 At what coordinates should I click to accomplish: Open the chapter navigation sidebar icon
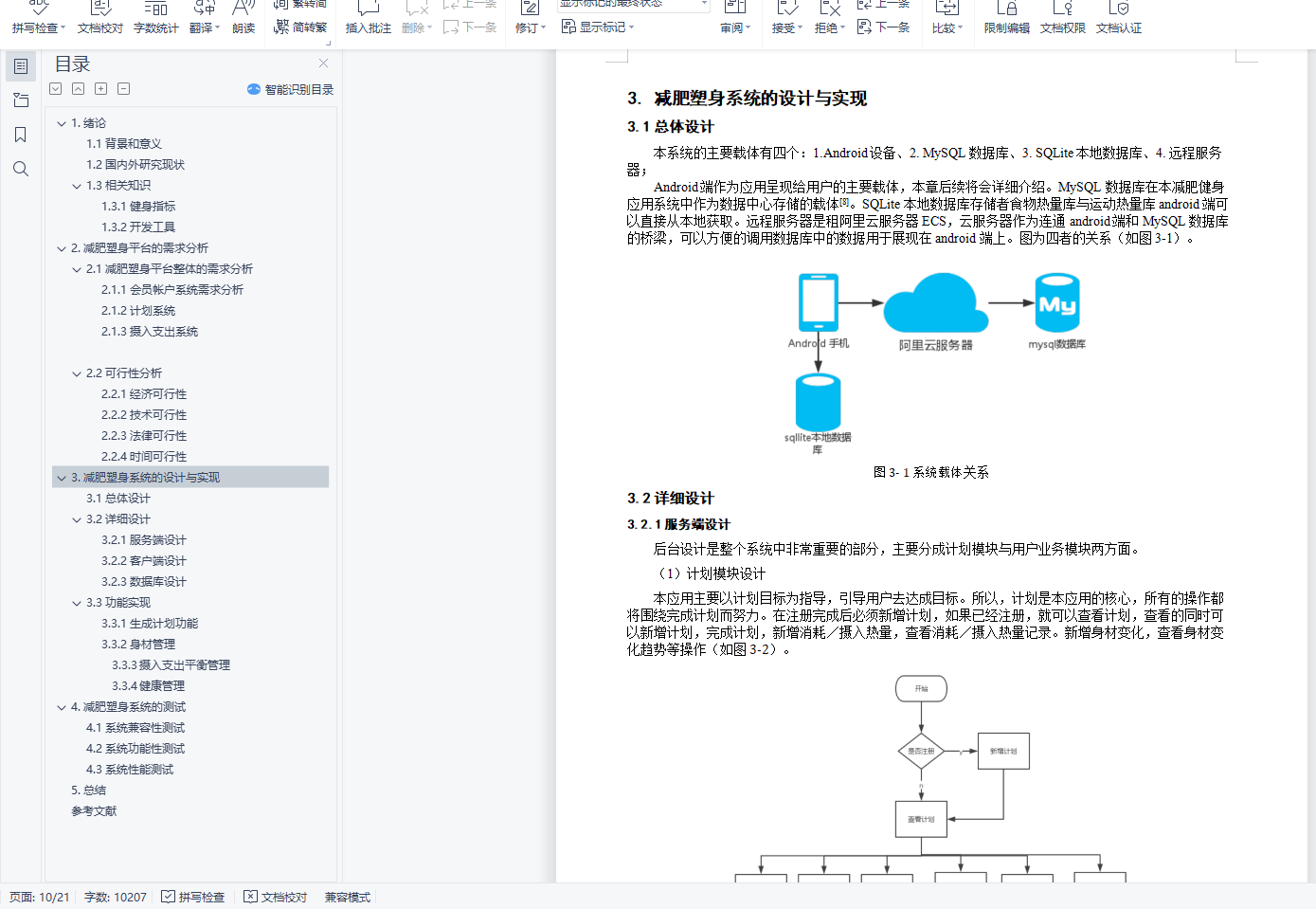21,100
